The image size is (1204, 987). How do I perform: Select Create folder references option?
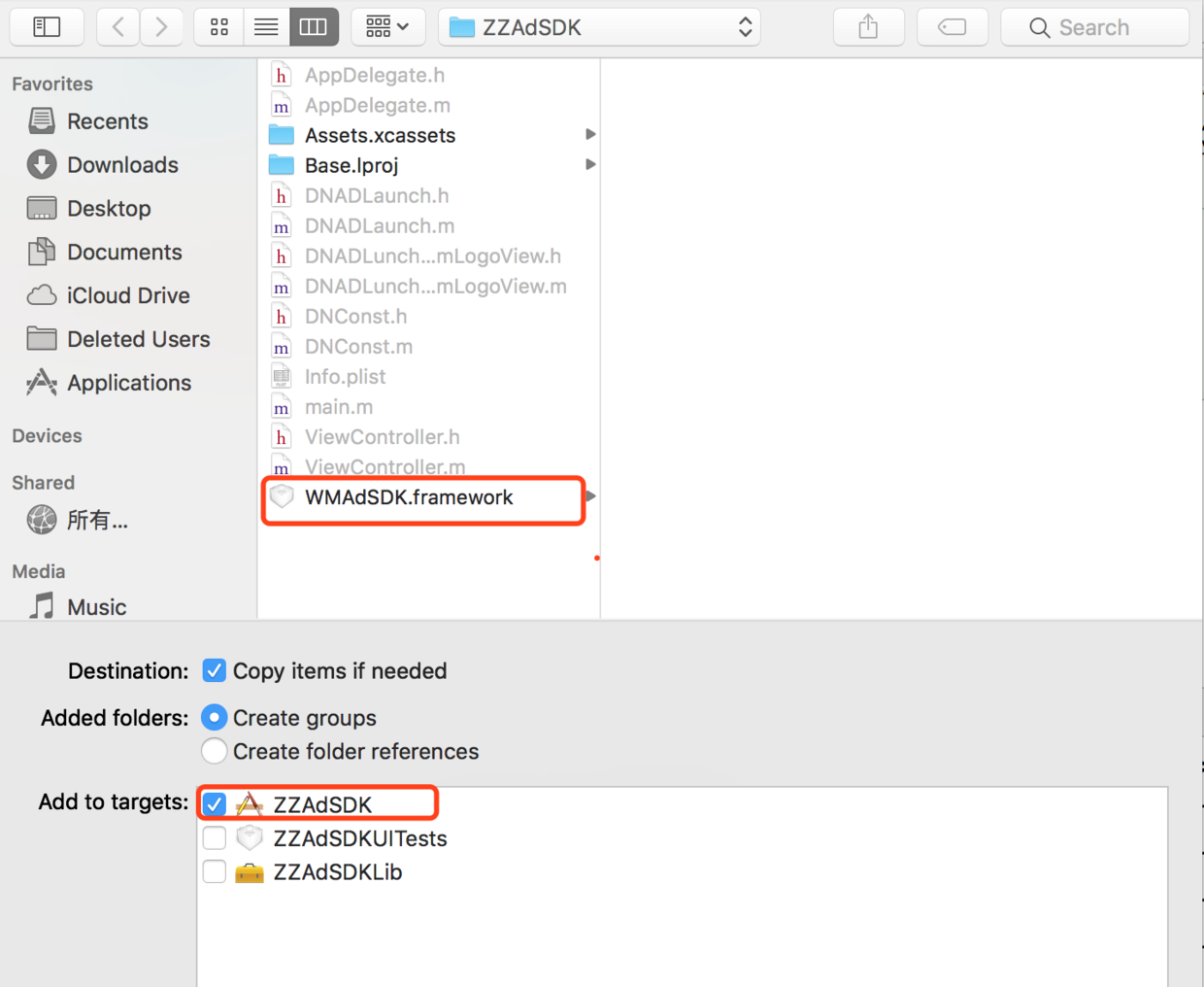click(x=215, y=751)
